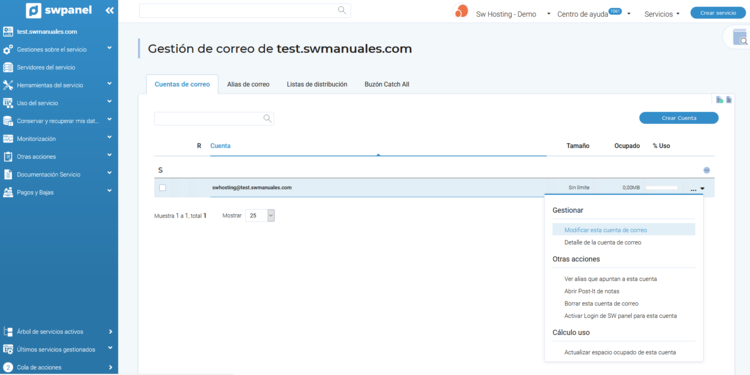Click the Gestiones sobre el servicio gears icon
Screen dimensions: 750x375
8,49
